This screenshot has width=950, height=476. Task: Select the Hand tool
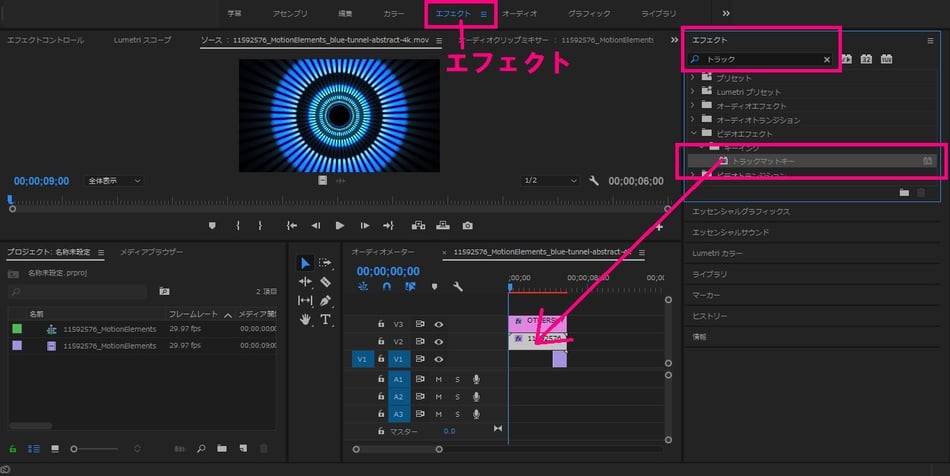point(306,320)
